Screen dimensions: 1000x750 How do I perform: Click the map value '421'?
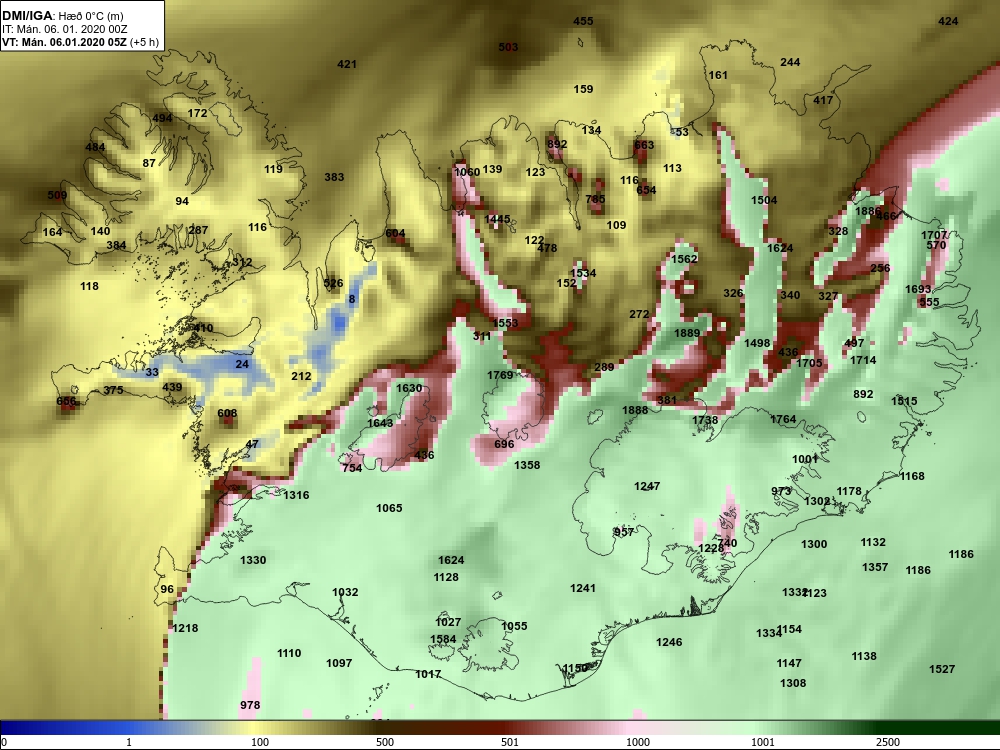[347, 64]
